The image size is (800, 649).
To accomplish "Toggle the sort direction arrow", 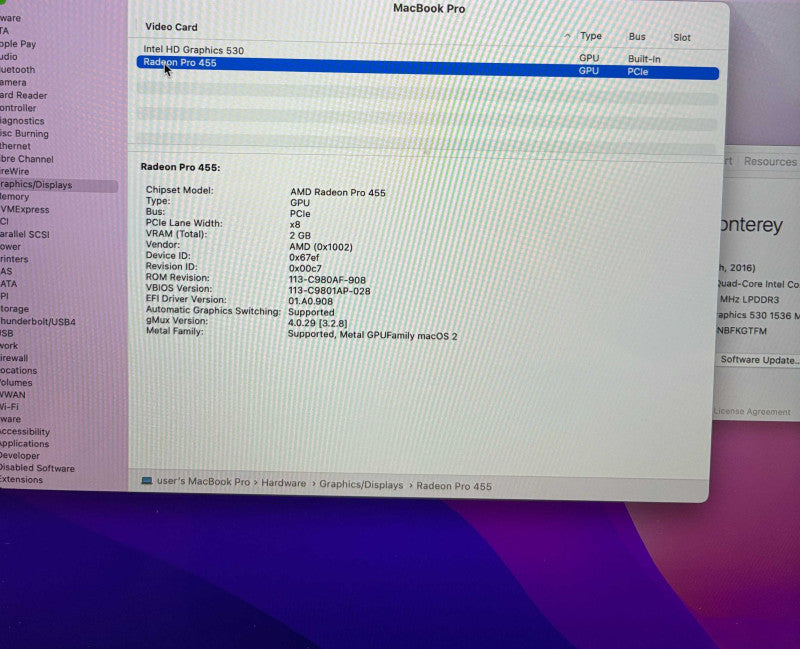I will pyautogui.click(x=567, y=36).
